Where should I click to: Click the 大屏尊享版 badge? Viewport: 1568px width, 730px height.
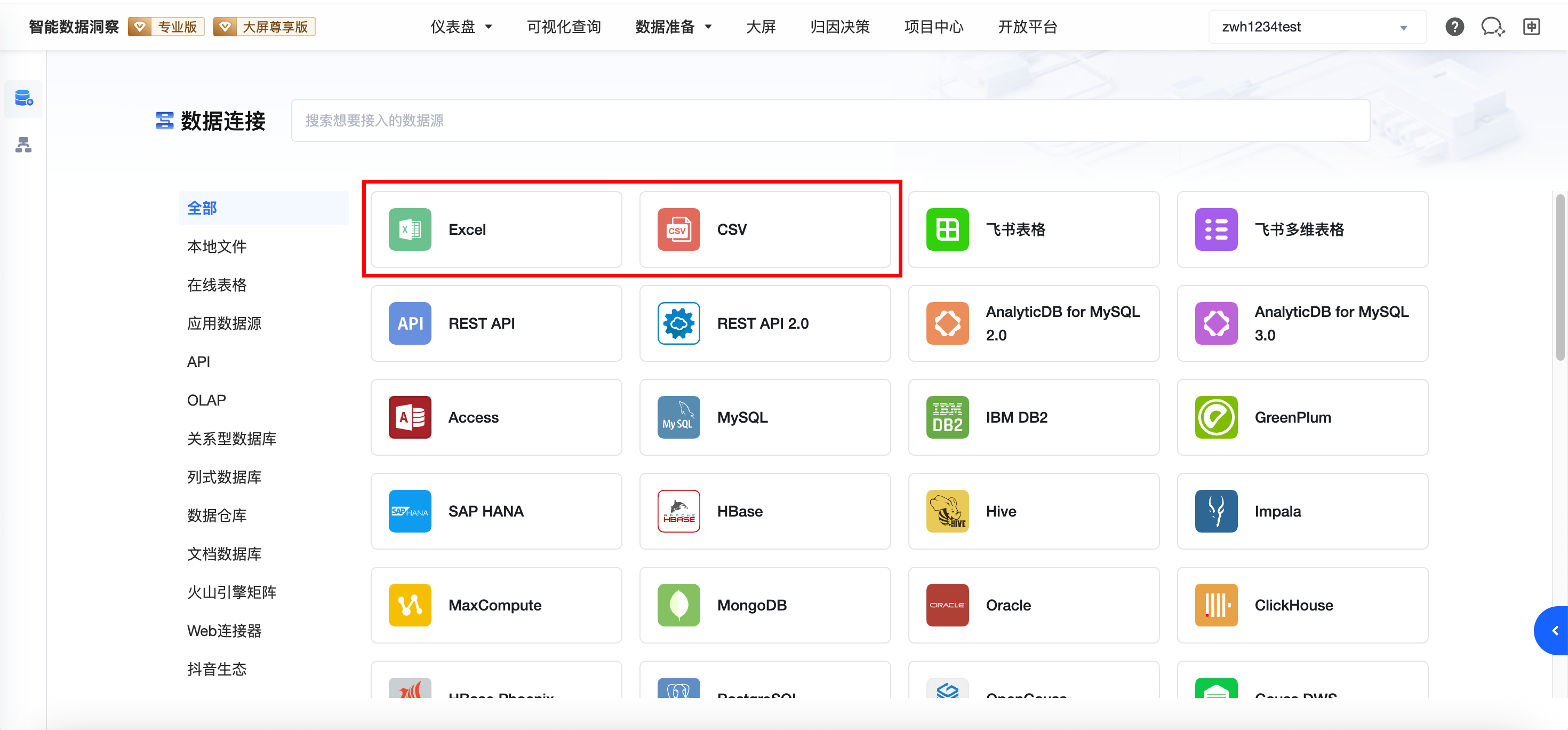tap(264, 27)
